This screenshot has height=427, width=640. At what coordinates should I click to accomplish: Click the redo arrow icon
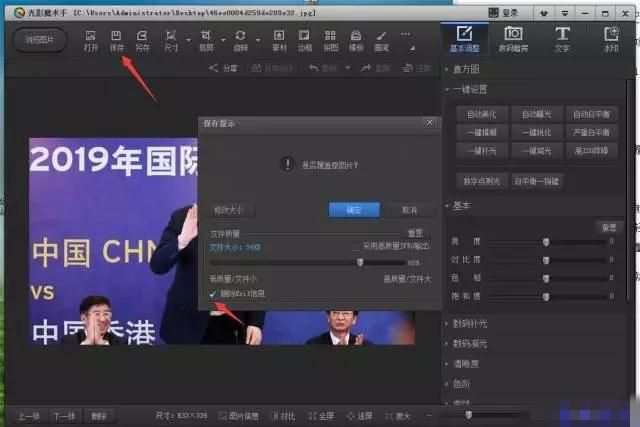[366, 68]
